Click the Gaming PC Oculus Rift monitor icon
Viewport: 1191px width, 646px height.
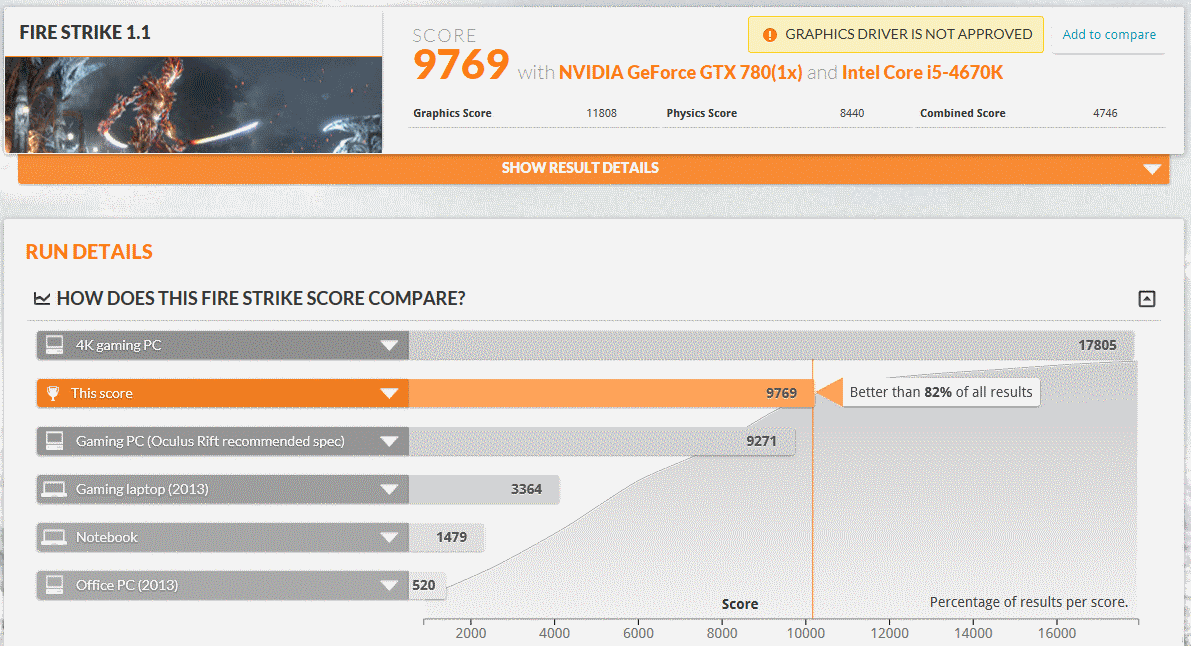click(55, 441)
